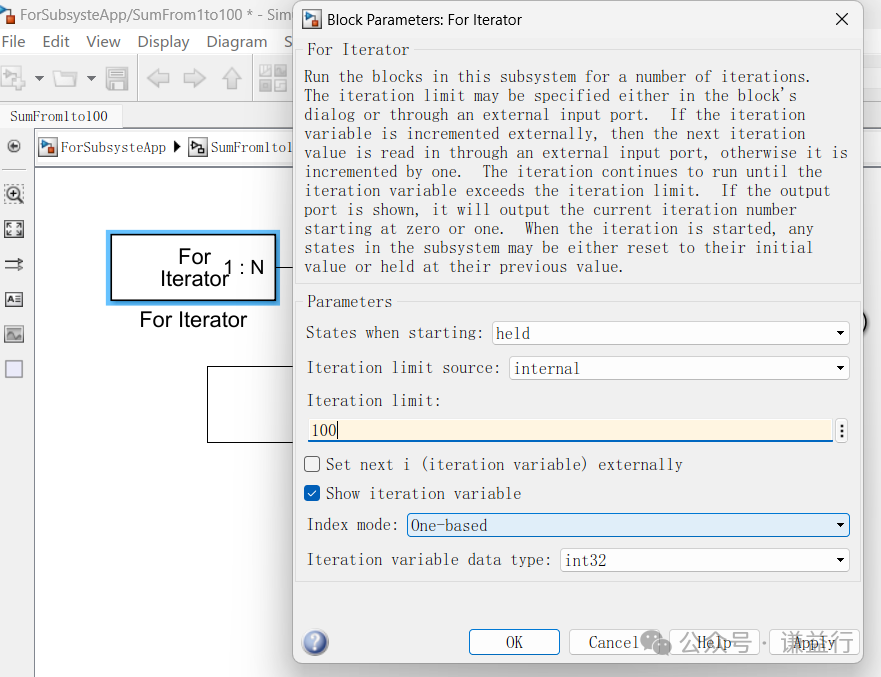The image size is (881, 677).
Task: Click the Iteration limit value spinner
Action: [x=841, y=428]
